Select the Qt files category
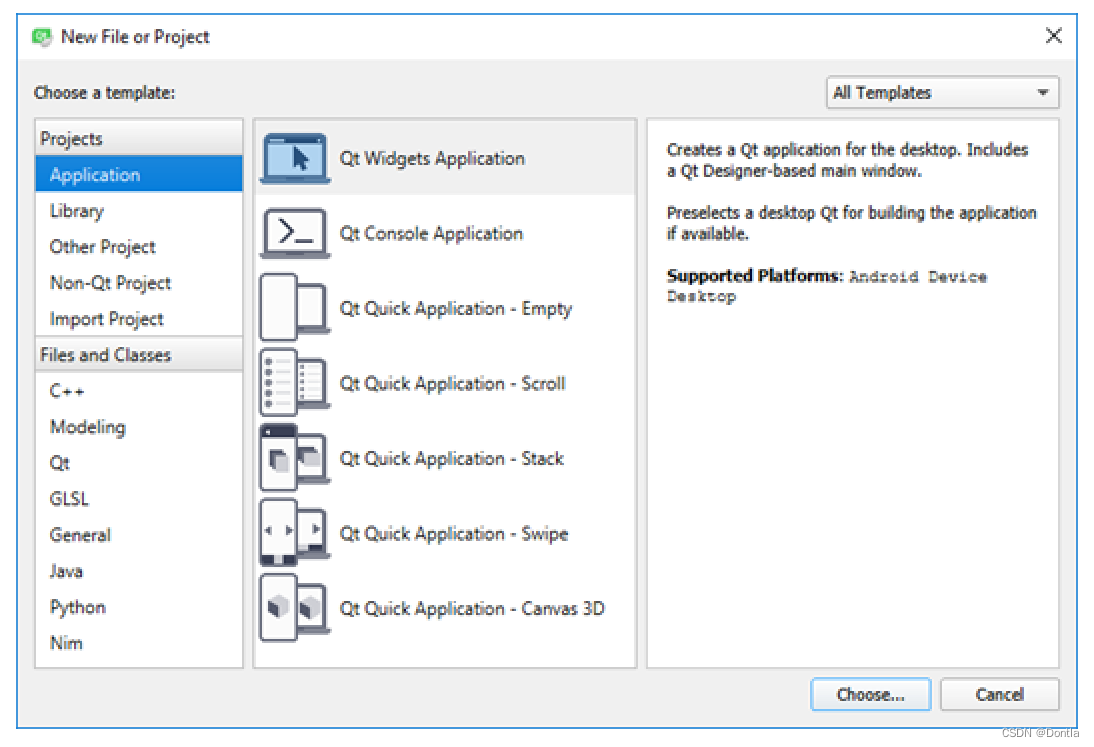Viewport: 1094px width, 747px height. point(139,463)
